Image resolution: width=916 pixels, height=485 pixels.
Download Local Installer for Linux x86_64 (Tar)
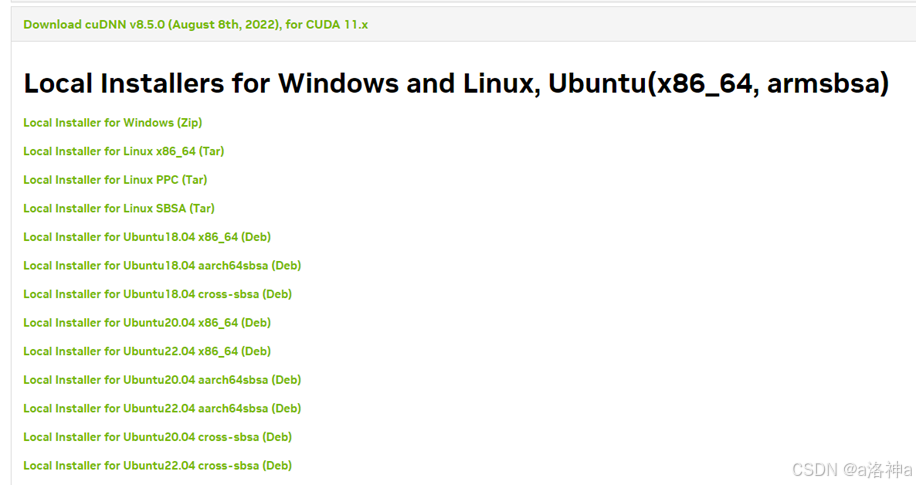(x=124, y=151)
